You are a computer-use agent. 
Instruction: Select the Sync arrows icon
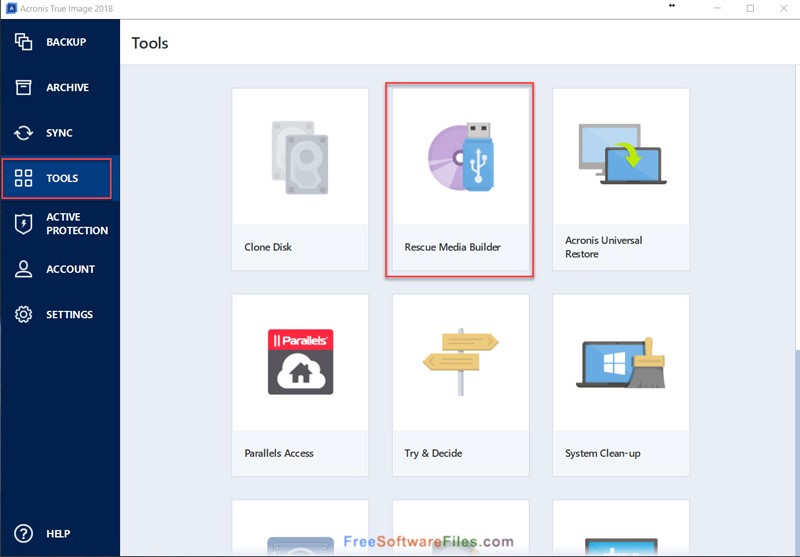point(23,133)
